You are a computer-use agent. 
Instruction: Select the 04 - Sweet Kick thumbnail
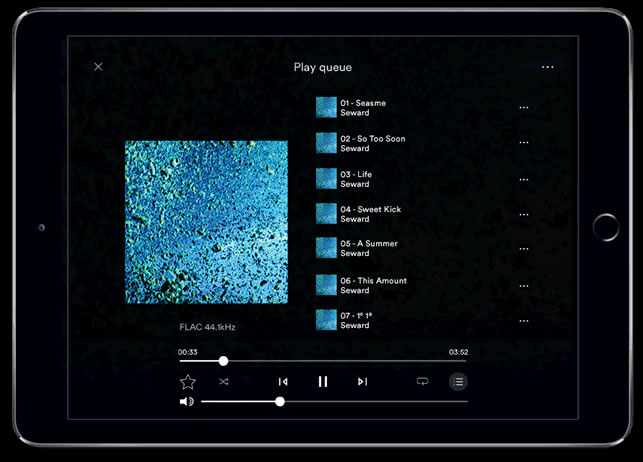[326, 214]
